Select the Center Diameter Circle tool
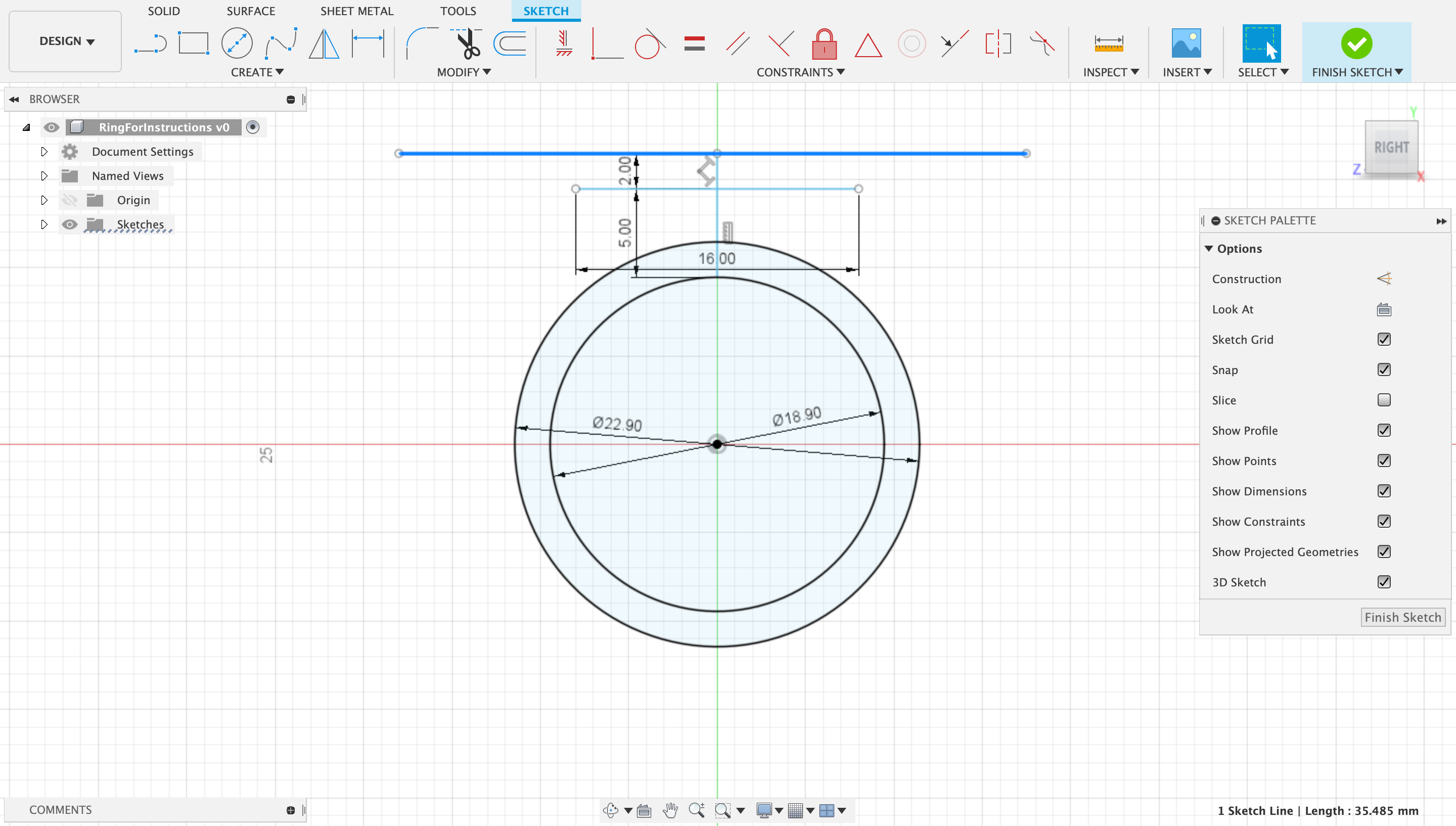Image resolution: width=1456 pixels, height=826 pixels. (237, 43)
